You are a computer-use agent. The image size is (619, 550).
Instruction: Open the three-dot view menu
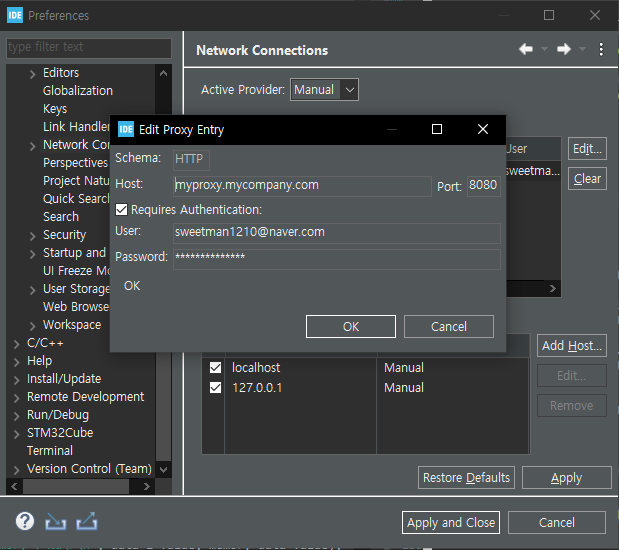(x=601, y=49)
